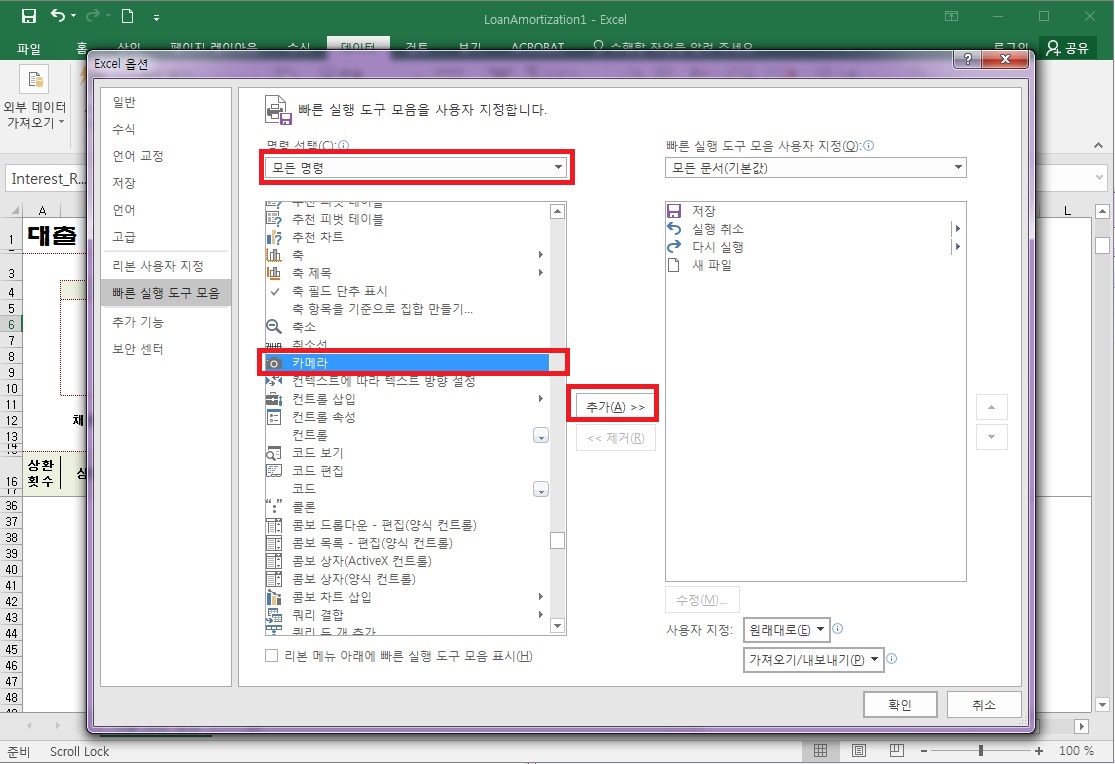Click the help question mark button in dialog
This screenshot has height=764, width=1115.
click(x=967, y=60)
